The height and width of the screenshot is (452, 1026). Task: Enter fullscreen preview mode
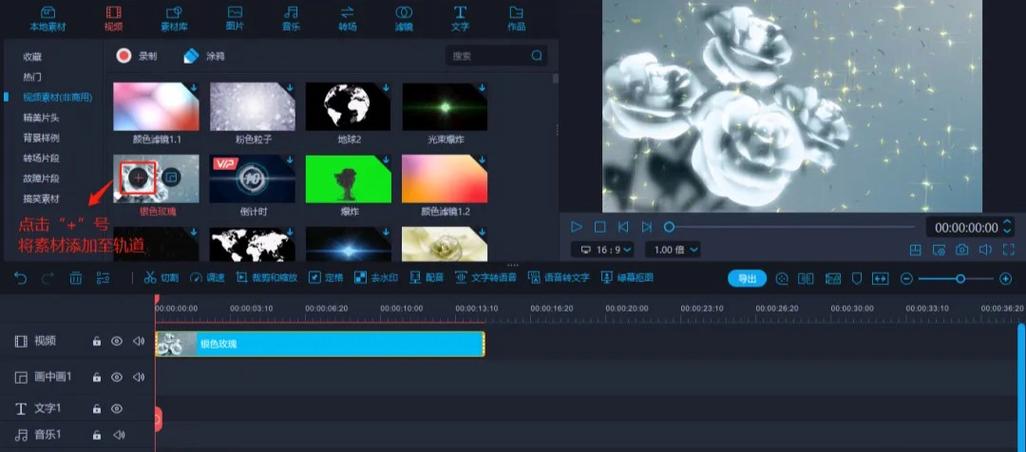[x=1006, y=250]
